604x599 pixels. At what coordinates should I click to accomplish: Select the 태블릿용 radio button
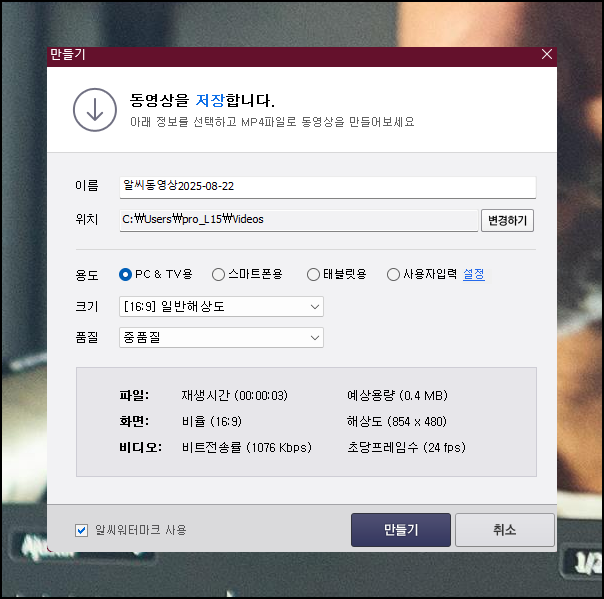313,274
